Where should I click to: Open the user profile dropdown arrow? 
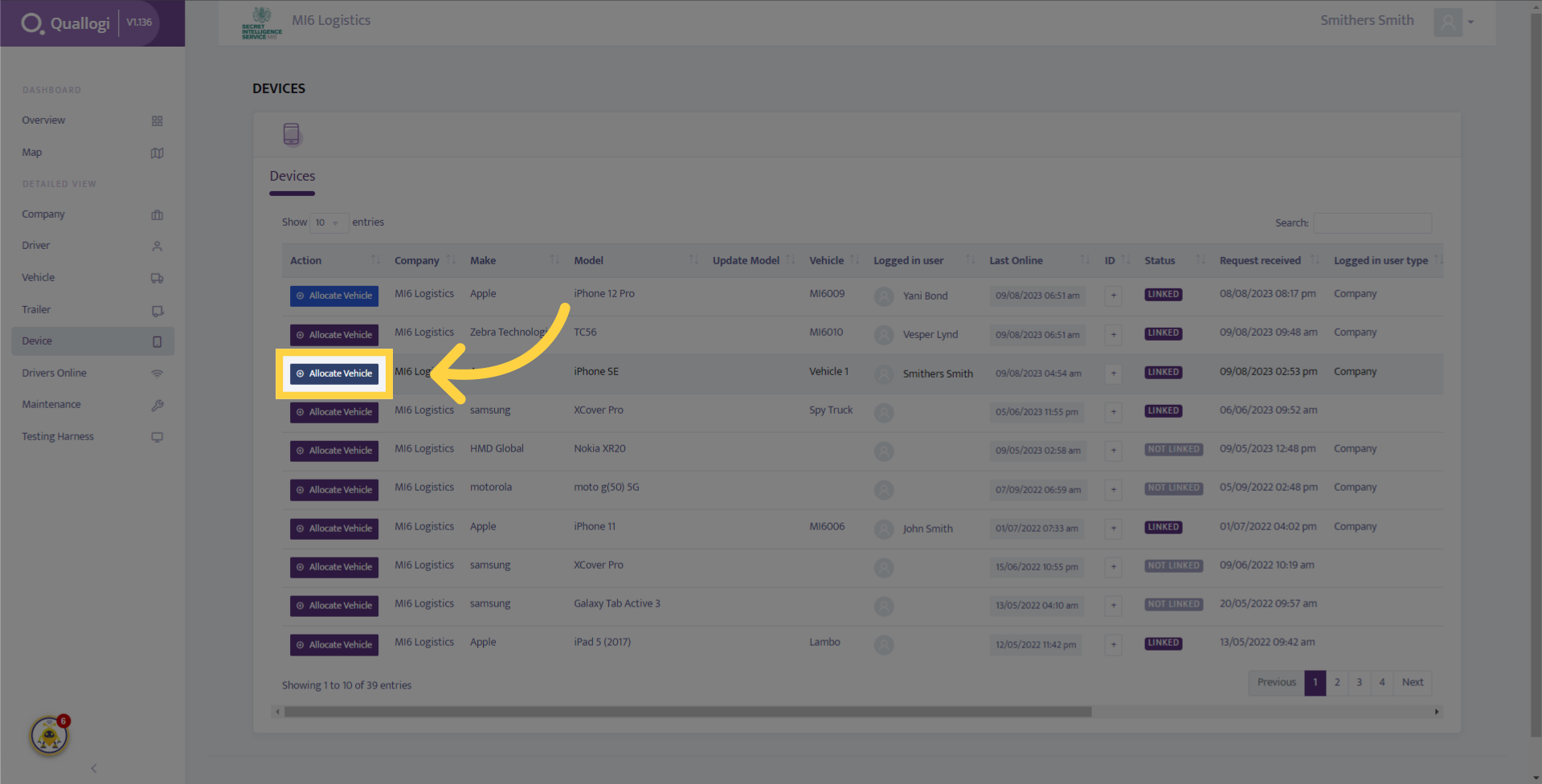point(1470,22)
